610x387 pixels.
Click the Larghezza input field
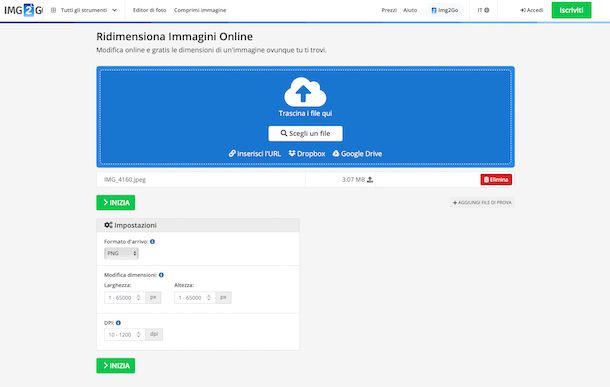(x=124, y=298)
